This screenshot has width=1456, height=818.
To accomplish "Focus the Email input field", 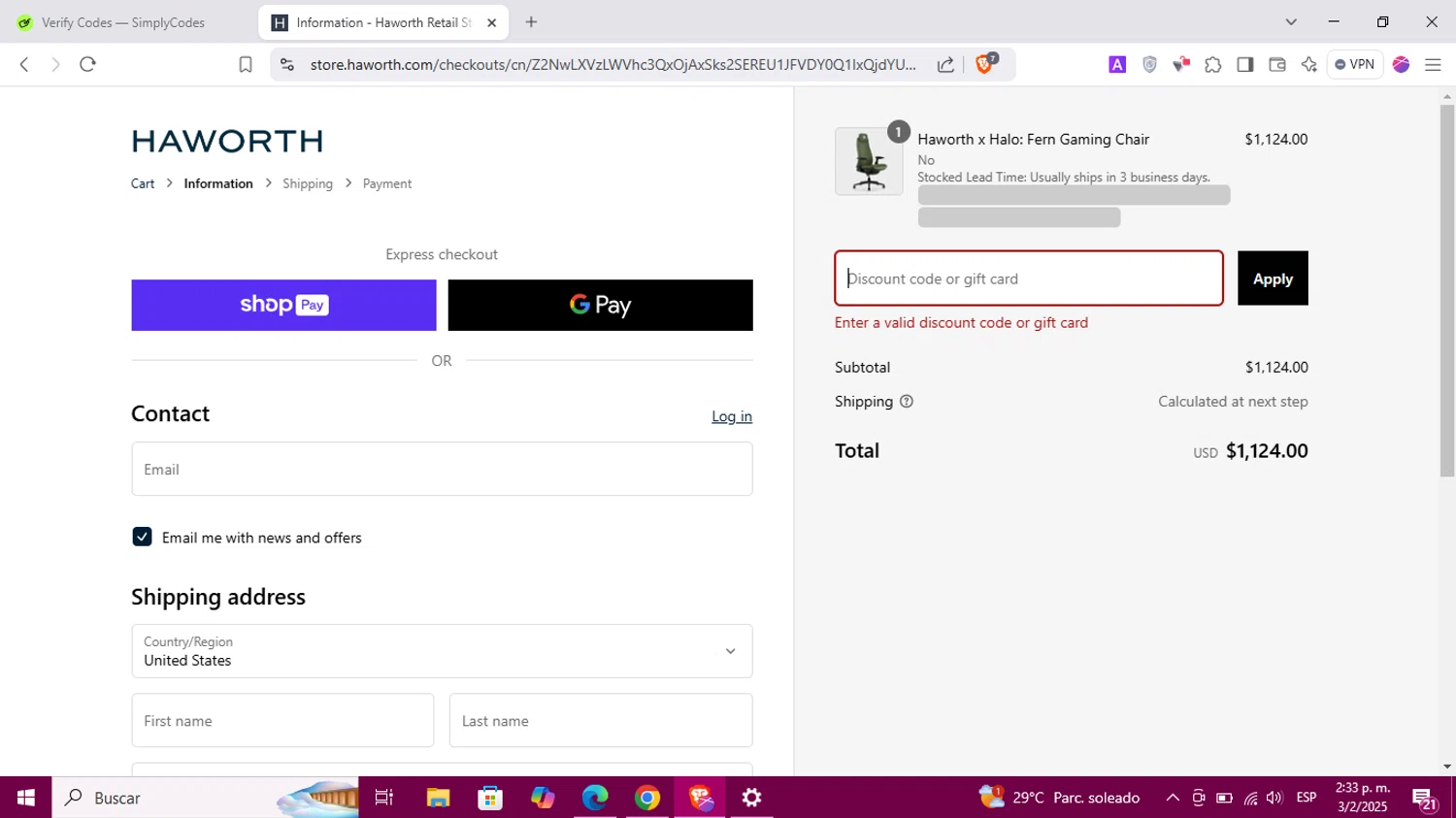I will point(442,469).
